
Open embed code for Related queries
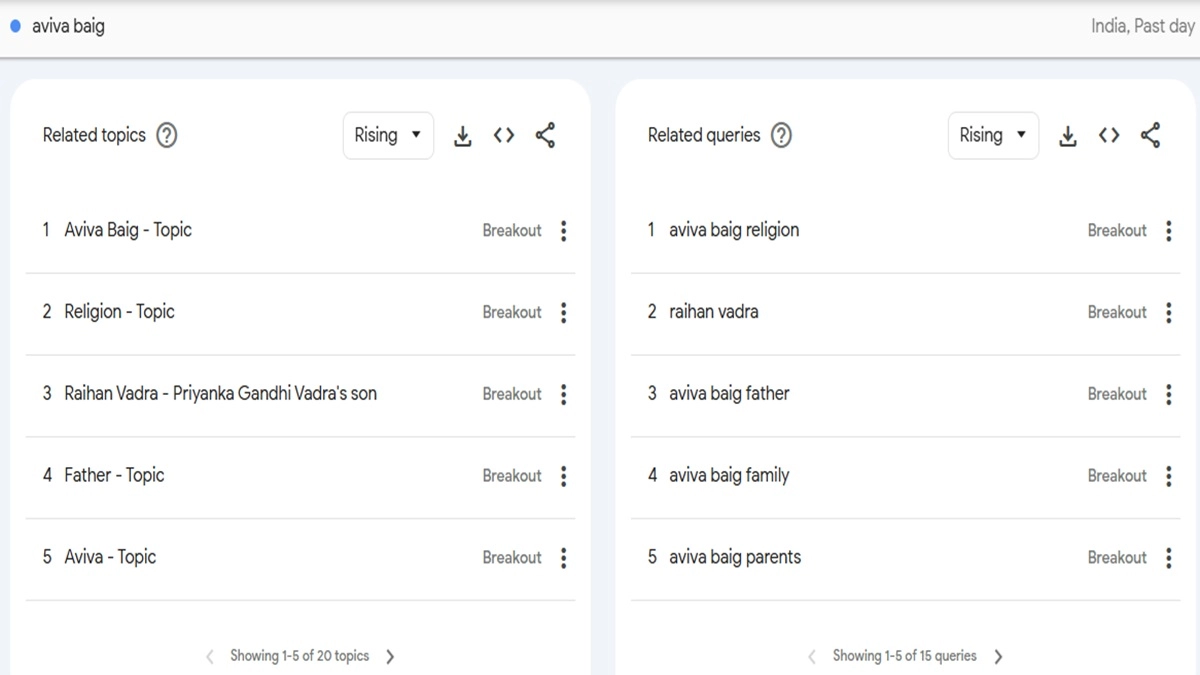(1109, 136)
